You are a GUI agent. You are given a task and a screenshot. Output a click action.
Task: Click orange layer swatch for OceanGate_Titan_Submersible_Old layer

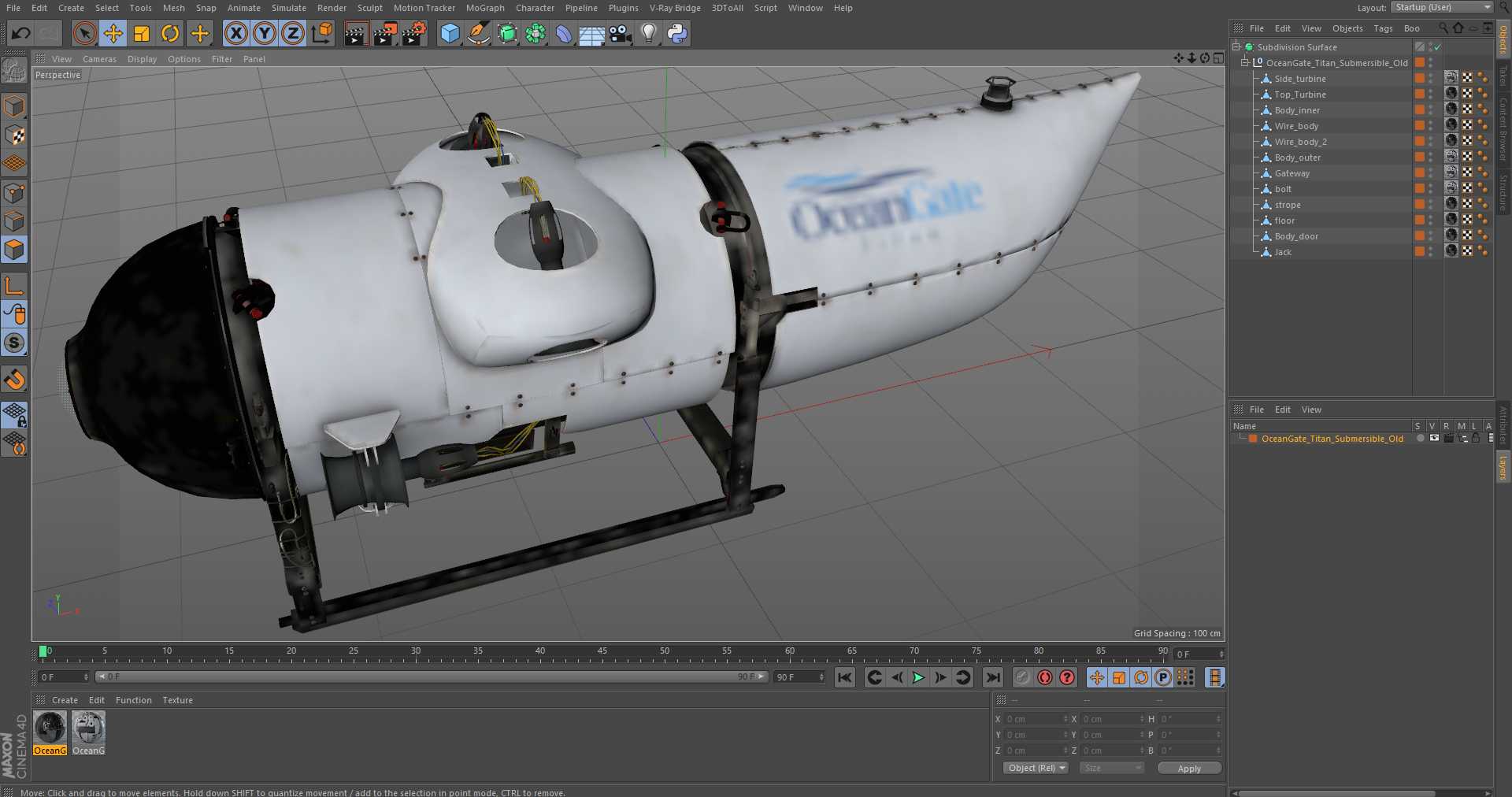point(1253,439)
